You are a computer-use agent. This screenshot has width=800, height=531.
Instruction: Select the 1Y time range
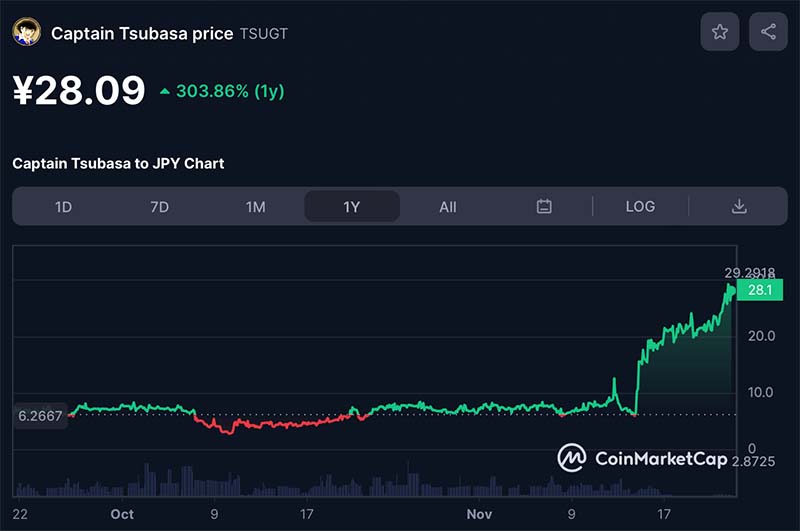(352, 207)
